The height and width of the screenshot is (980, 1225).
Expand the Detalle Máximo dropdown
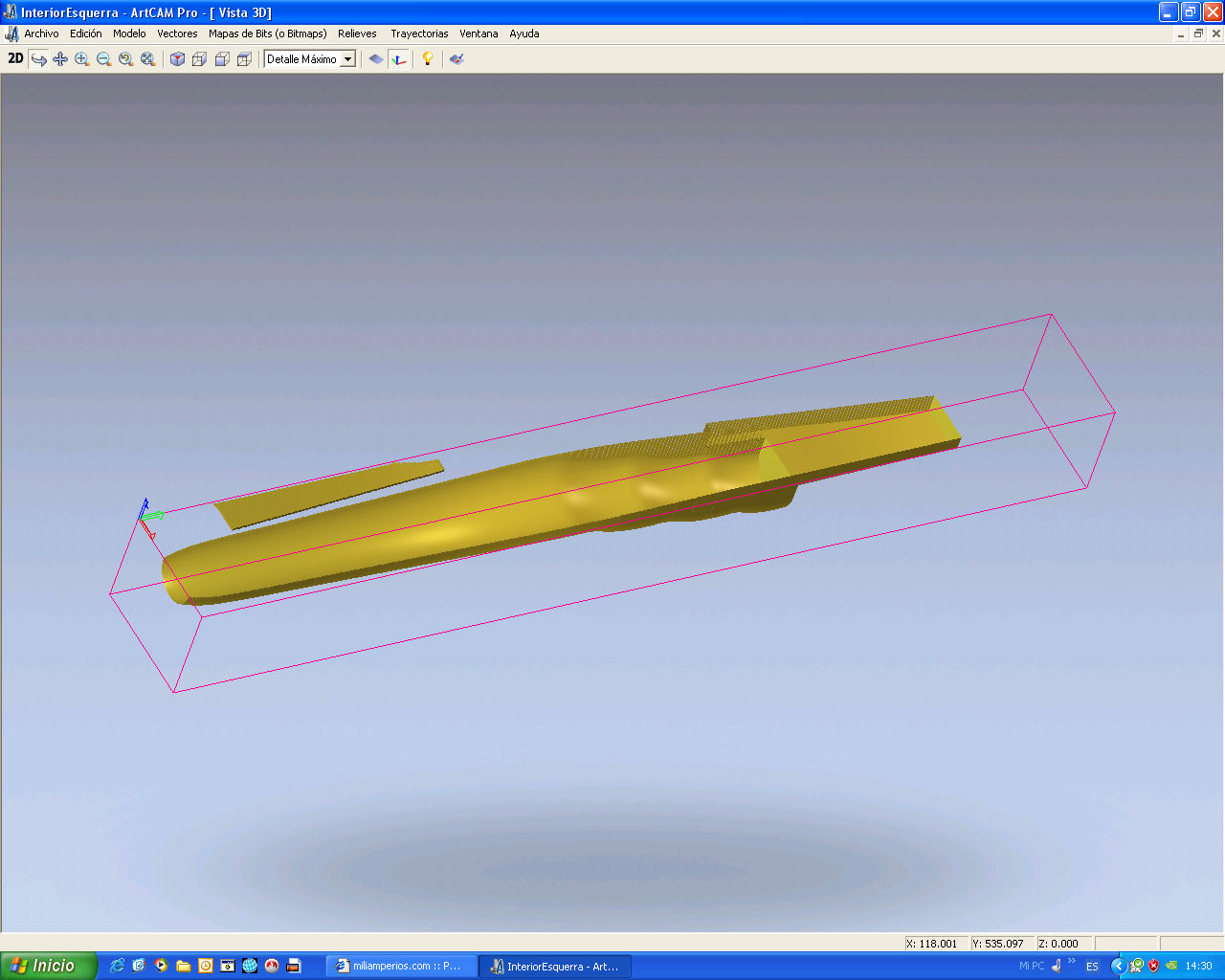[x=348, y=59]
